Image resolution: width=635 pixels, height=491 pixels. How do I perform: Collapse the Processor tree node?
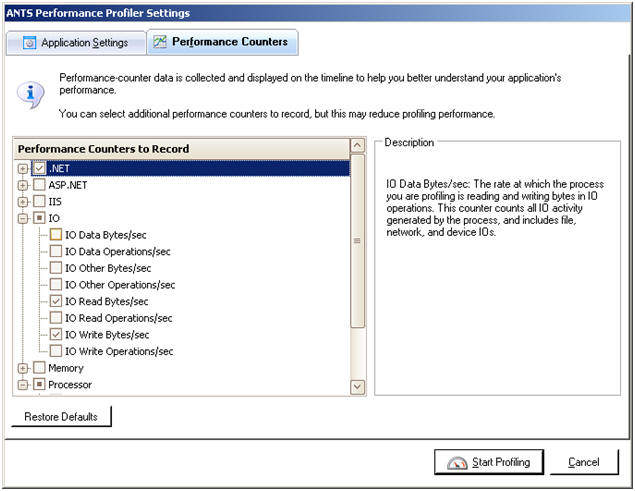tap(23, 385)
